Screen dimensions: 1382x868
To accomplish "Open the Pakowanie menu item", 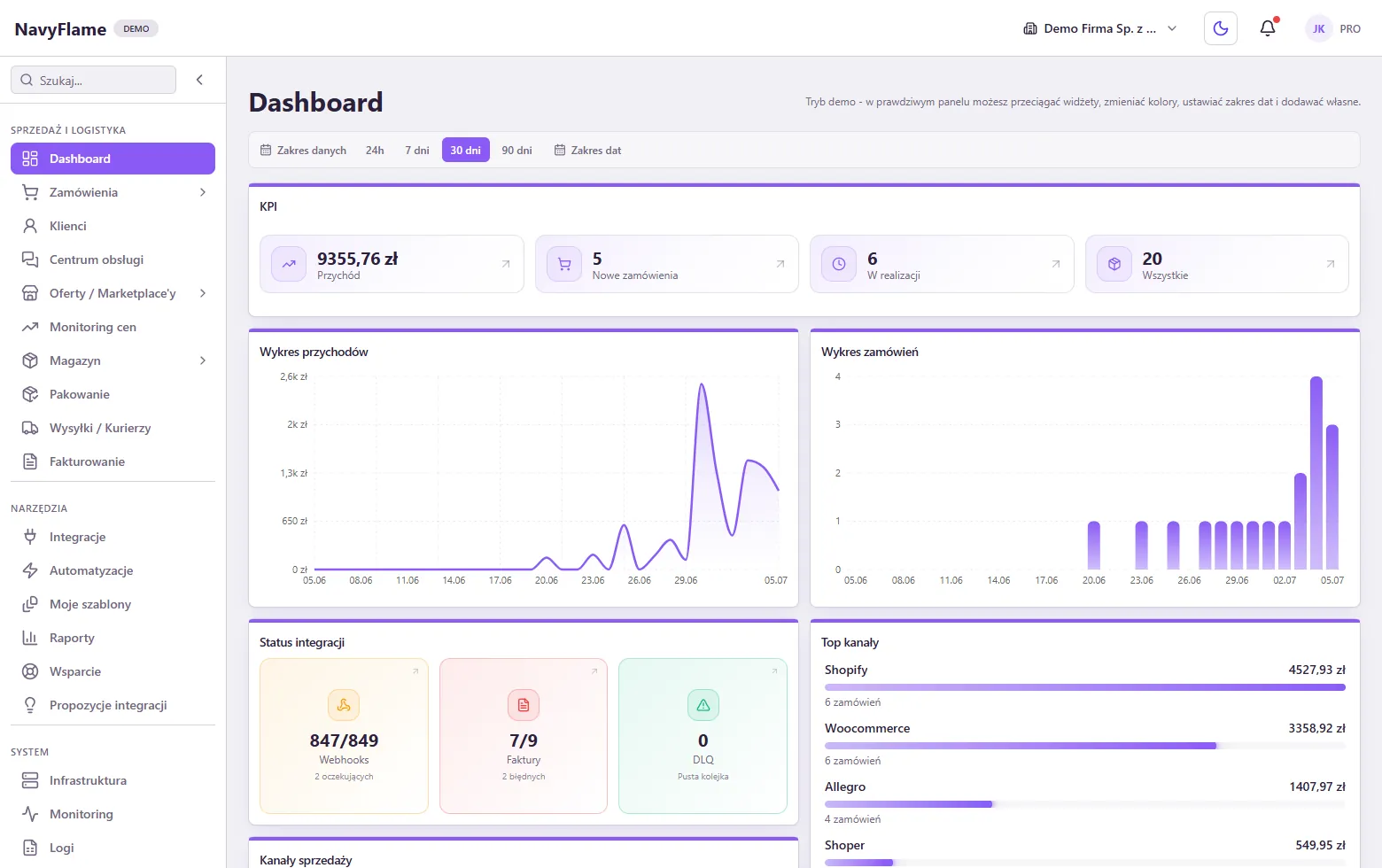I will click(x=113, y=394).
